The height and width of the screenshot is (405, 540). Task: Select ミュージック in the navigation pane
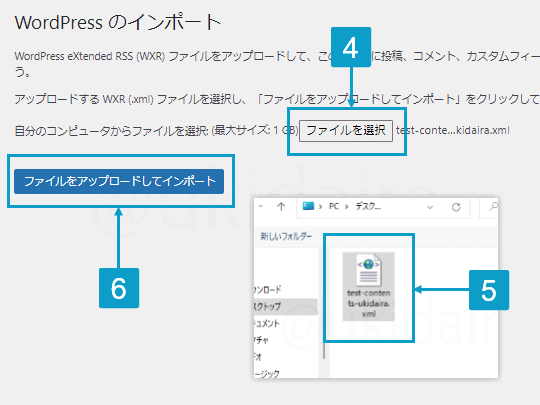[267, 374]
